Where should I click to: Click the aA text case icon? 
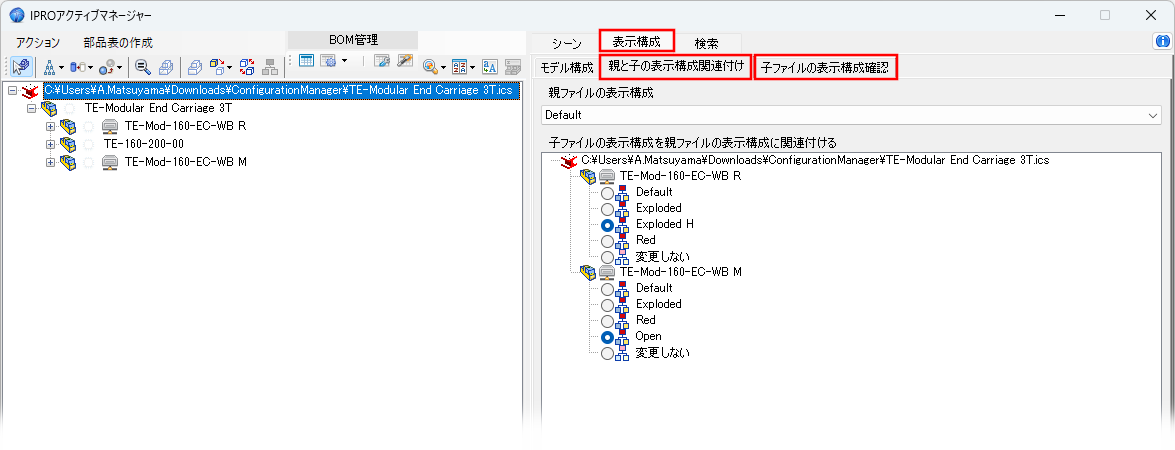coord(490,67)
